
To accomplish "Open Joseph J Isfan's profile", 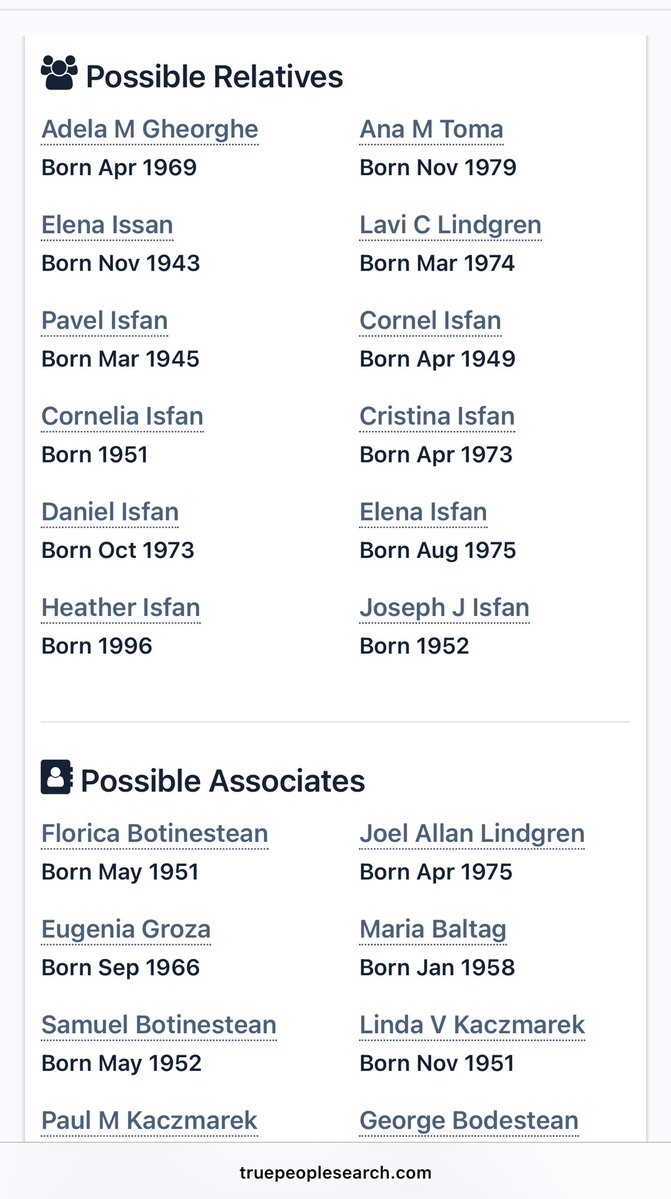I will tap(444, 608).
